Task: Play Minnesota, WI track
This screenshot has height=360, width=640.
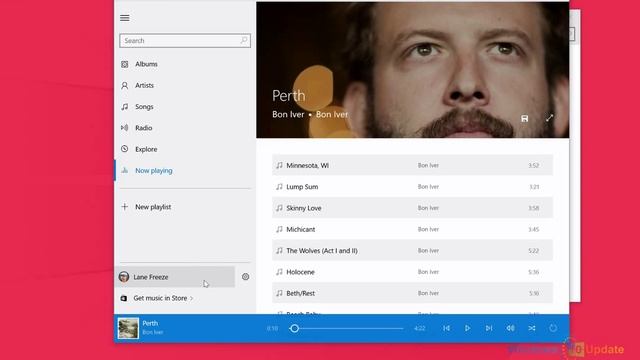Action: click(x=413, y=165)
